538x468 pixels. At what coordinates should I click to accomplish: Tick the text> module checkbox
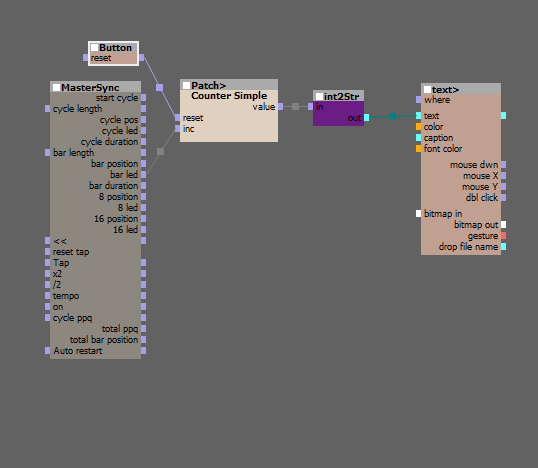click(x=427, y=90)
